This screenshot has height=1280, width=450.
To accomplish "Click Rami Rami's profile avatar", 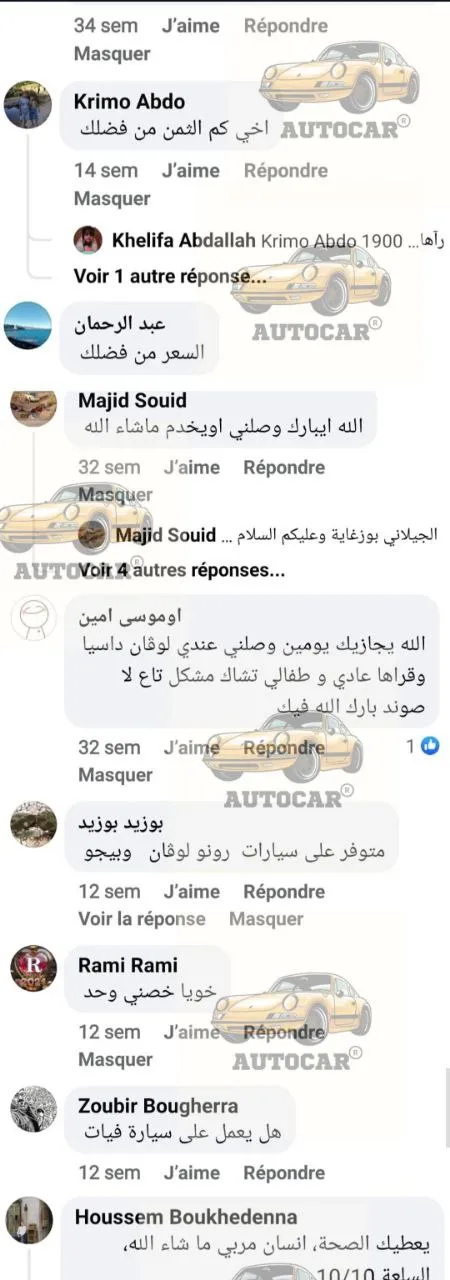I will pyautogui.click(x=33, y=969).
